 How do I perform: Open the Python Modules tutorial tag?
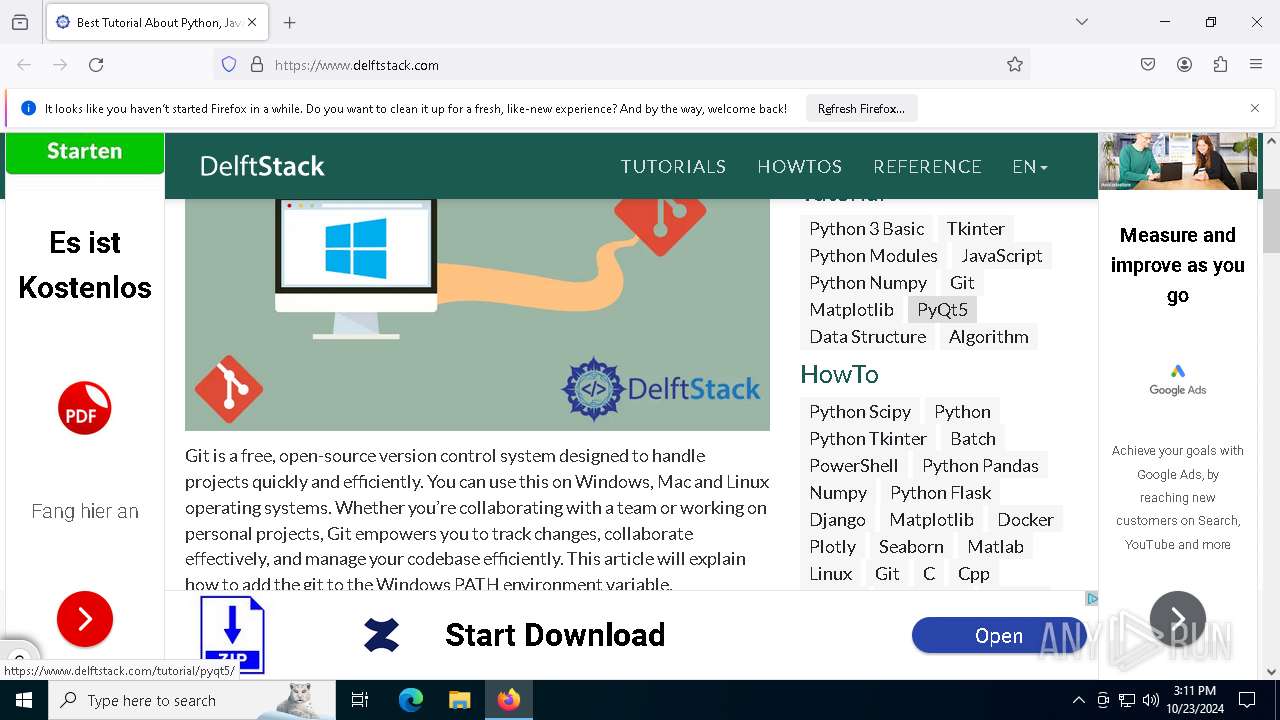click(874, 256)
